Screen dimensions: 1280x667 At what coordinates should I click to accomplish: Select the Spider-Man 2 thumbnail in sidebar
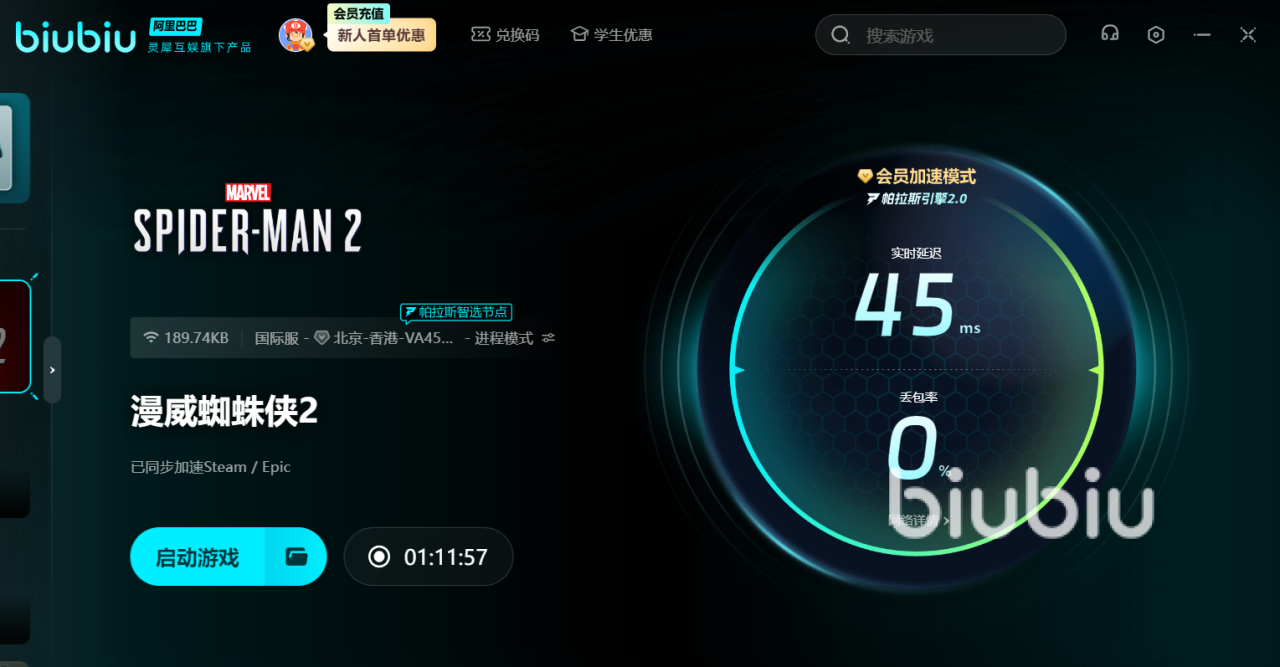tap(14, 337)
